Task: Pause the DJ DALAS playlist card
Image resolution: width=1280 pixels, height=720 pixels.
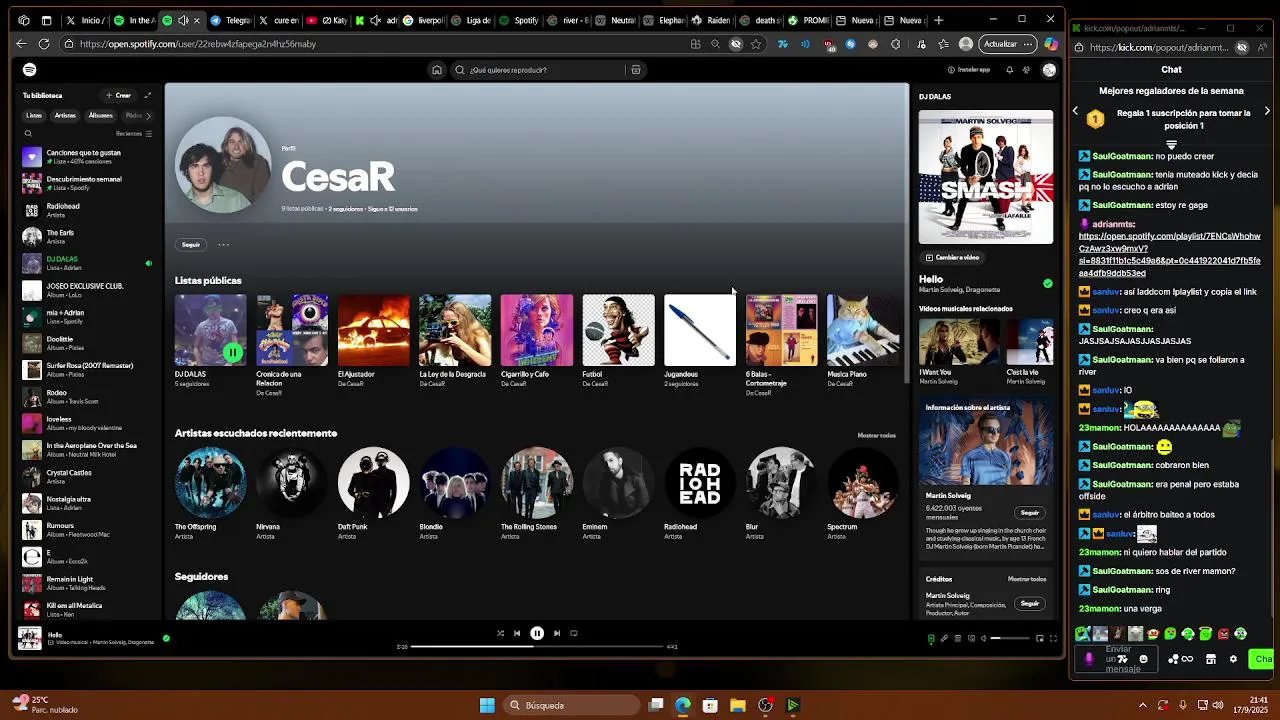Action: pyautogui.click(x=232, y=352)
